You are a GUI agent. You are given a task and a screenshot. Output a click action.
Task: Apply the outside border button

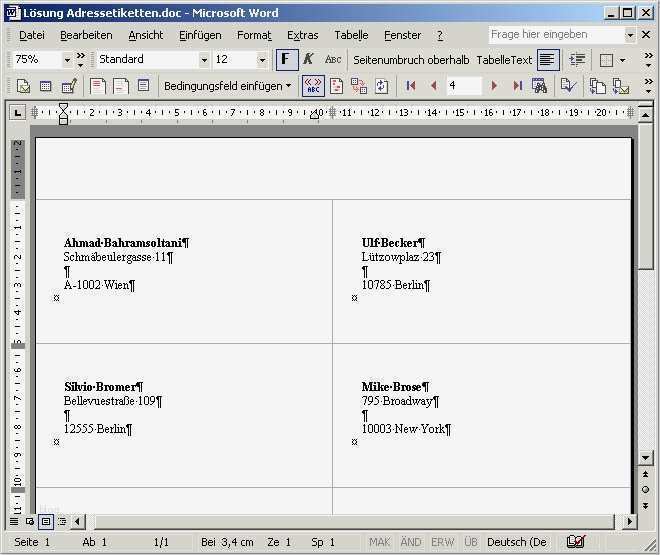(606, 60)
